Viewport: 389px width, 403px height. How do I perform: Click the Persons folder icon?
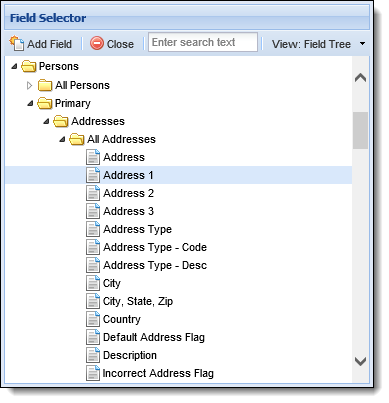pyautogui.click(x=29, y=66)
